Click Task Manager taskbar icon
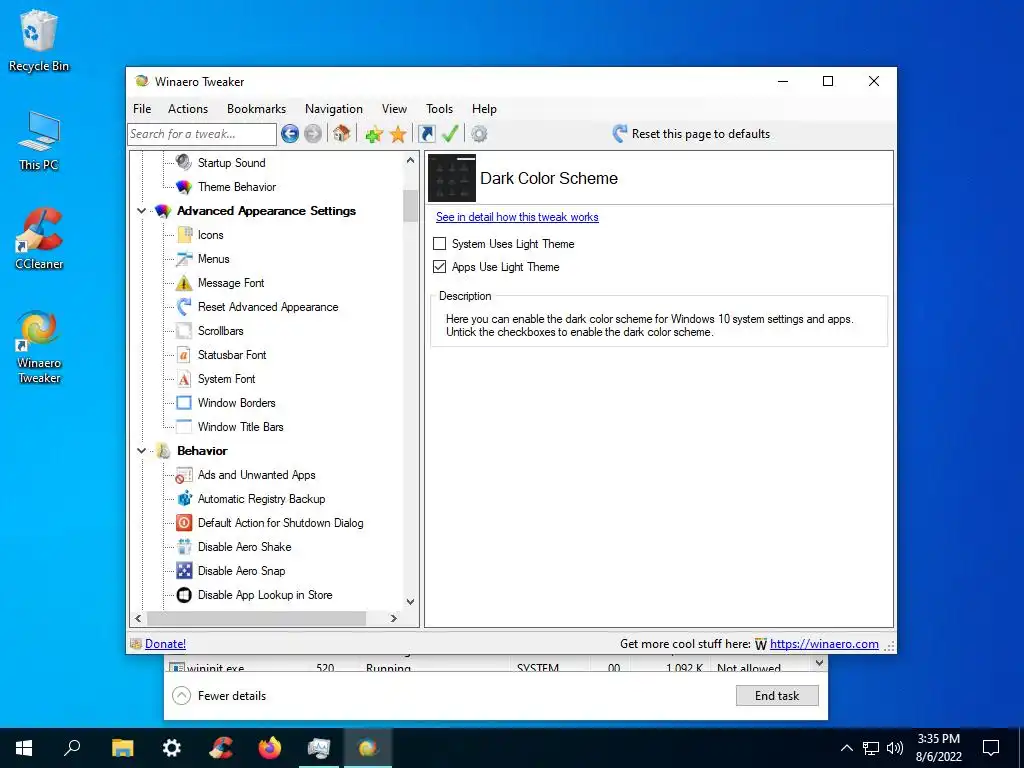The image size is (1024, 768). (319, 748)
